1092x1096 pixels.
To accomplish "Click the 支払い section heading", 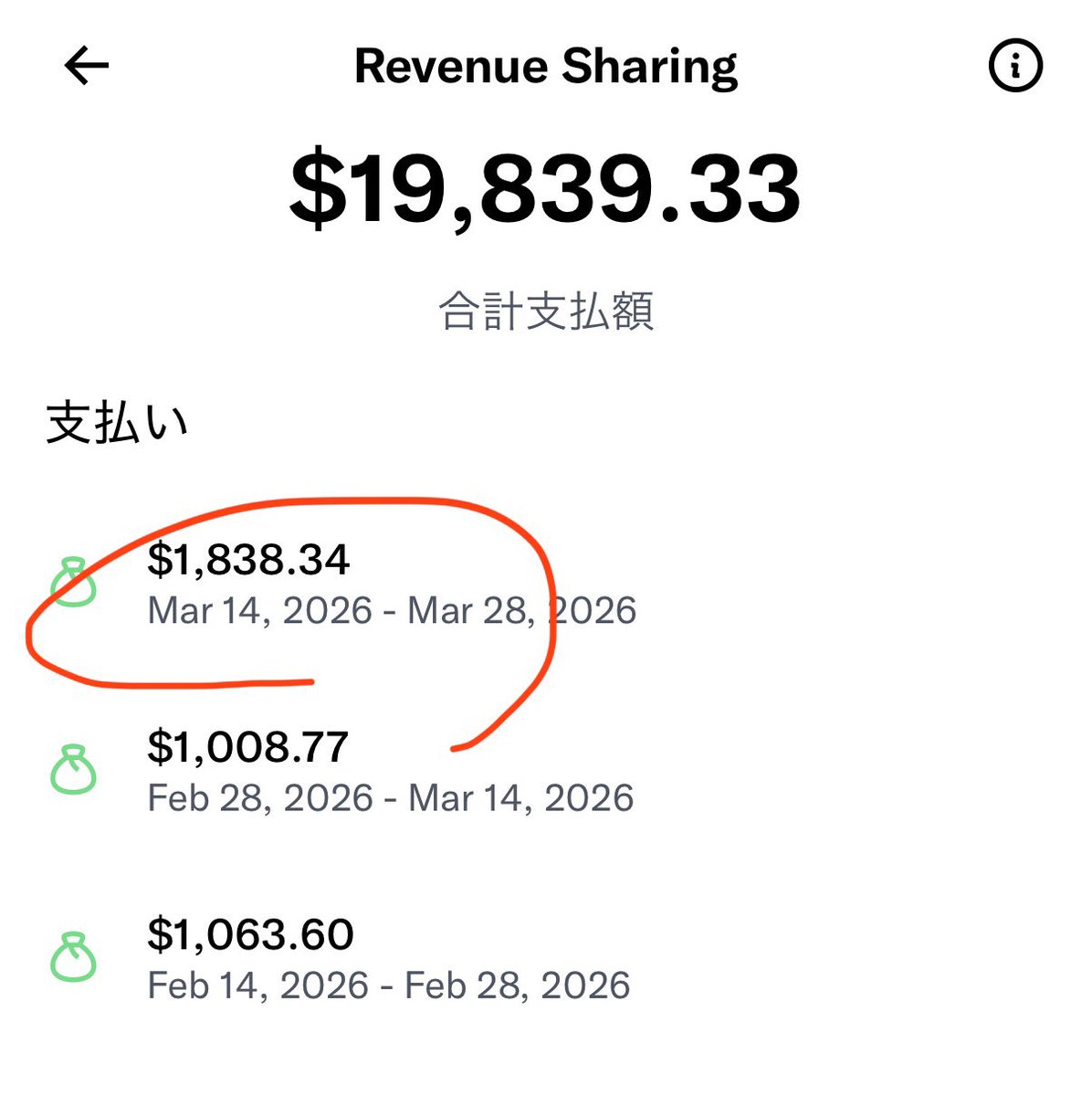I will 117,423.
